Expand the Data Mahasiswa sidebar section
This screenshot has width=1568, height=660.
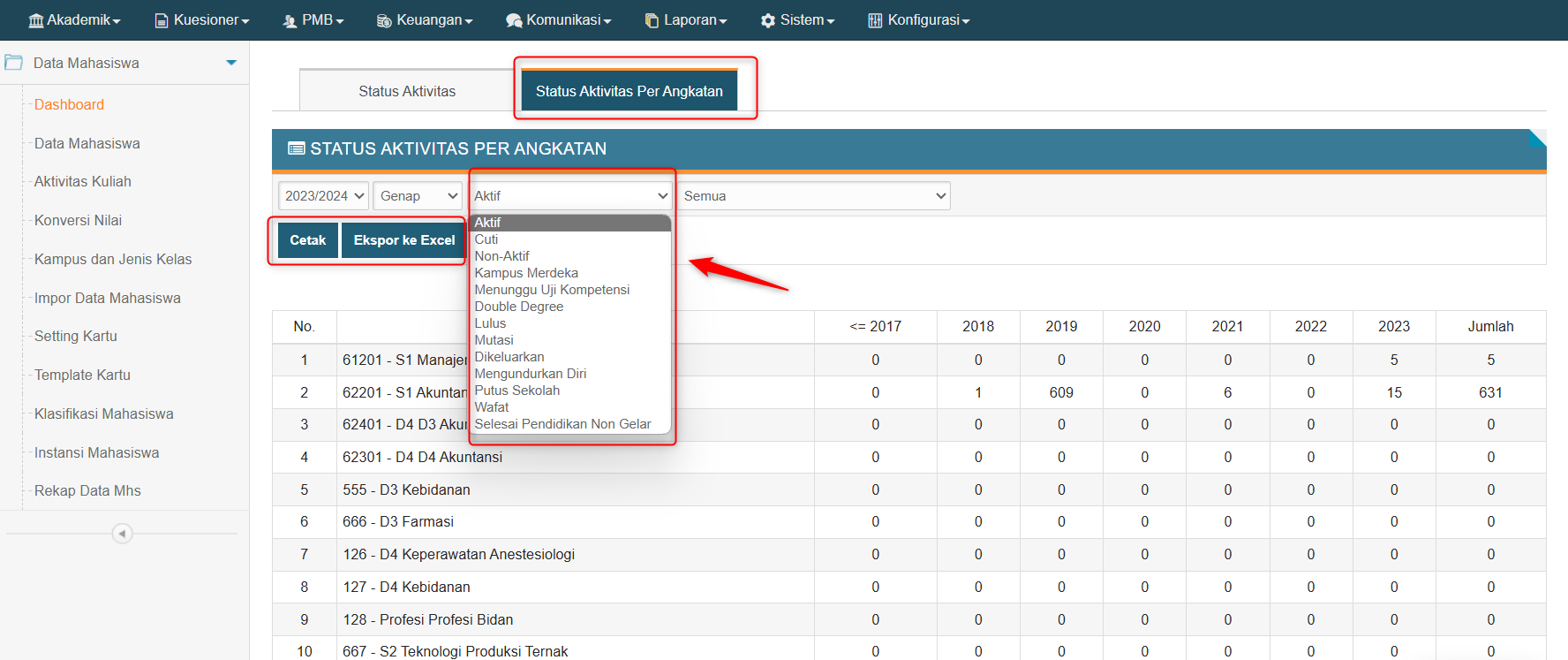pos(231,63)
